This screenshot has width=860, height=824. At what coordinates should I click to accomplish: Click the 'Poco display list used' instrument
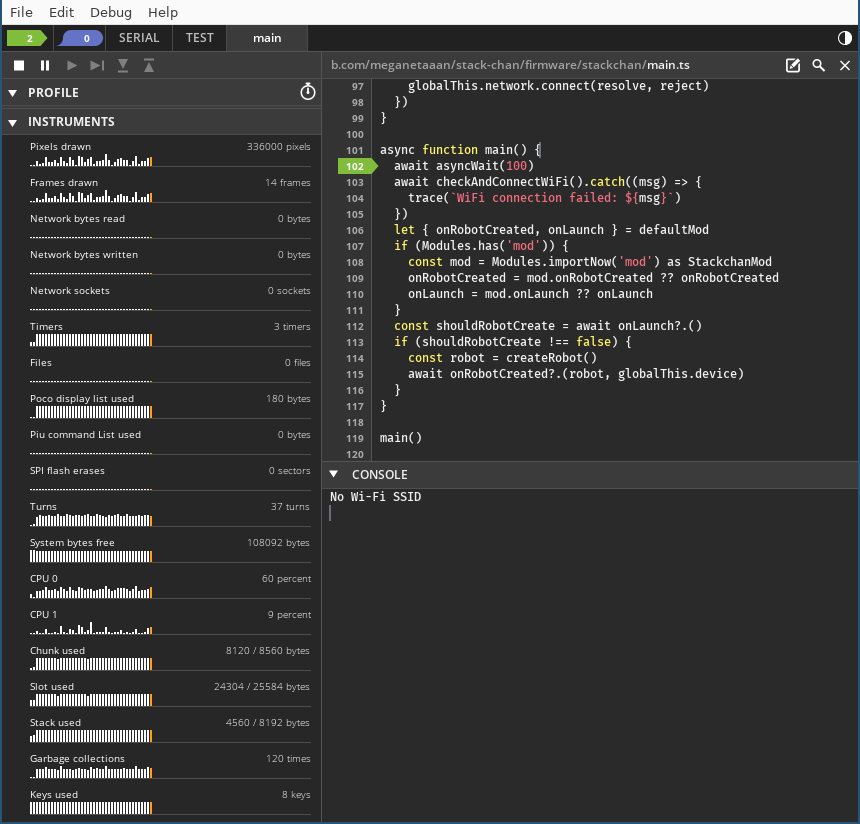coord(170,406)
